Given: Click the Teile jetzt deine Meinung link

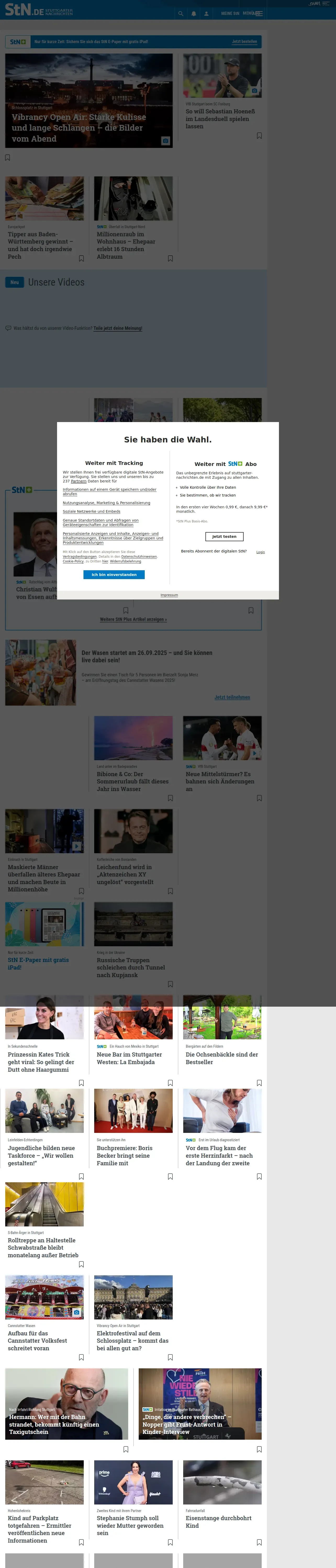Looking at the screenshot, I should [x=118, y=328].
